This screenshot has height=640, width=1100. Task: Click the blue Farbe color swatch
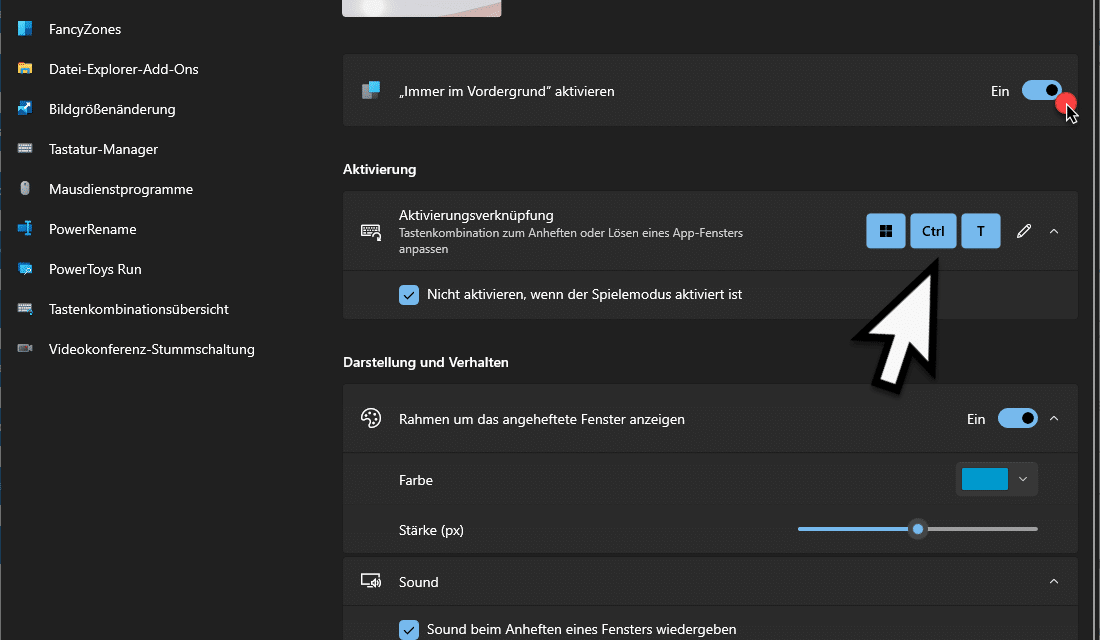[x=984, y=479]
